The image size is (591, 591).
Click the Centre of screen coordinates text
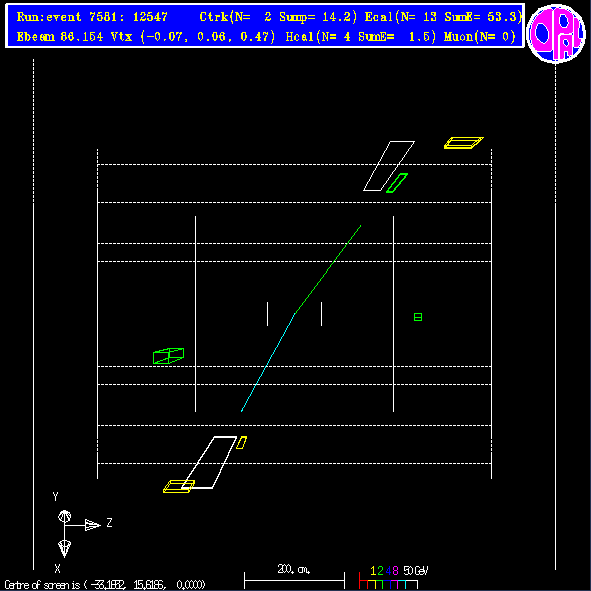(105, 585)
